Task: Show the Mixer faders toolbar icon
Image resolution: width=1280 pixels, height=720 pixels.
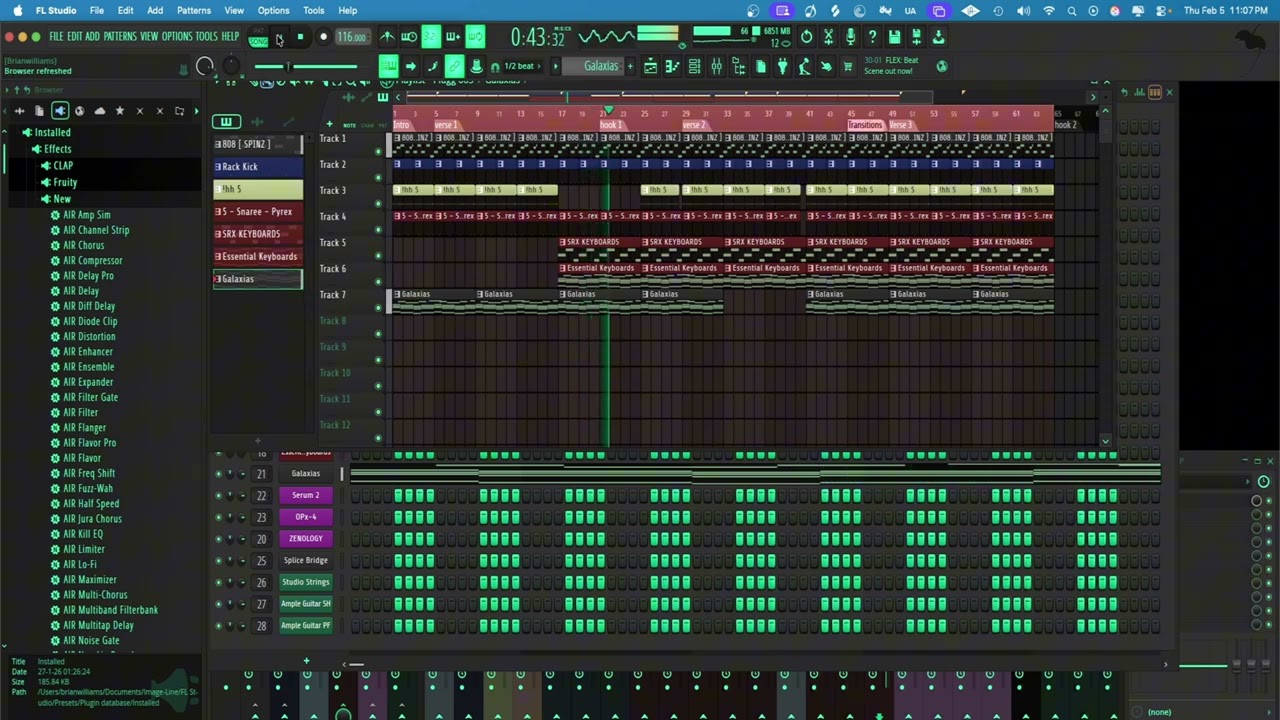Action: pos(717,67)
